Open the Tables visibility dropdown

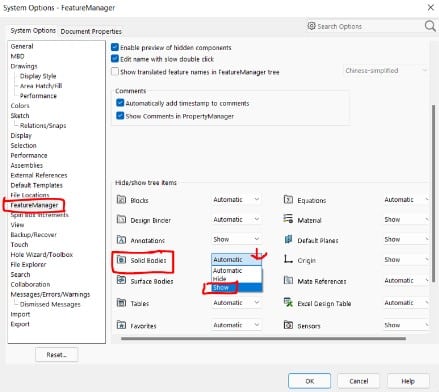click(x=236, y=303)
